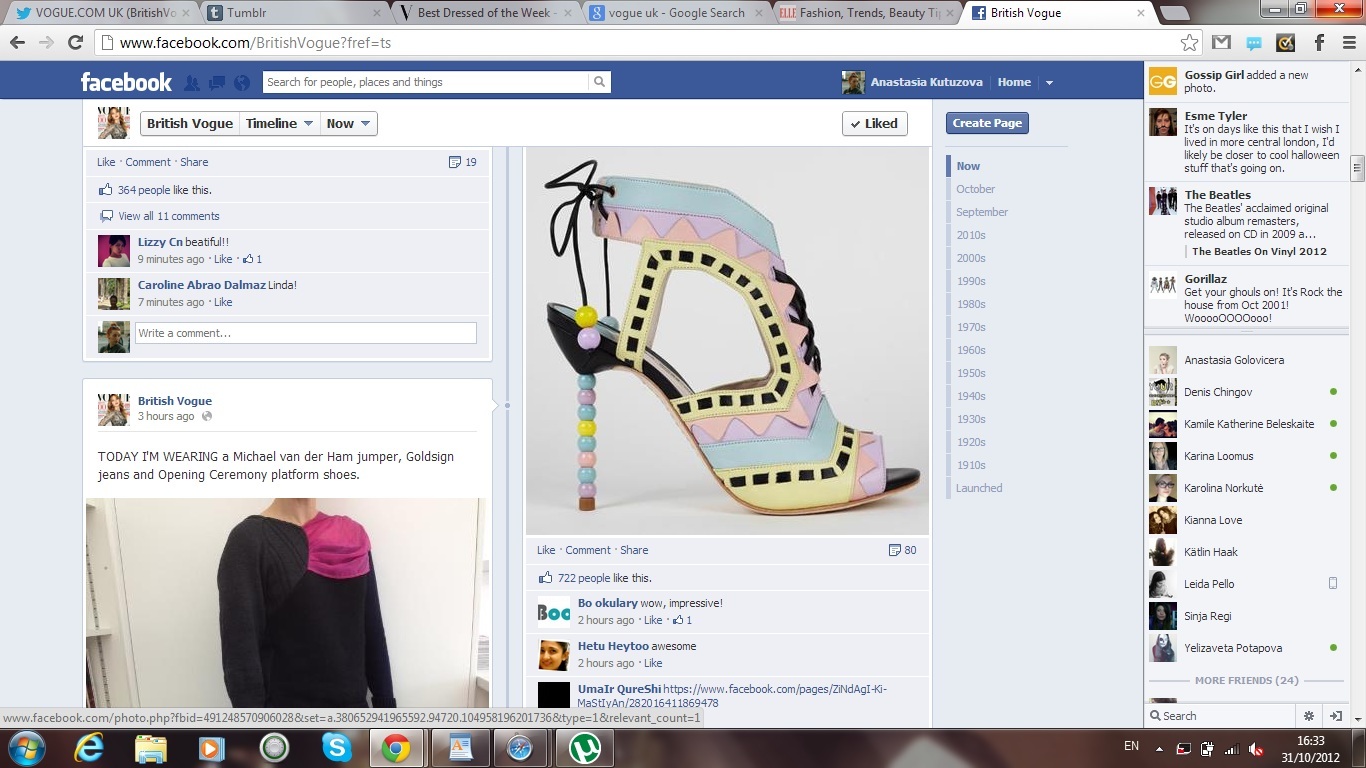1366x768 pixels.
Task: Toggle the Liked button
Action: click(875, 123)
